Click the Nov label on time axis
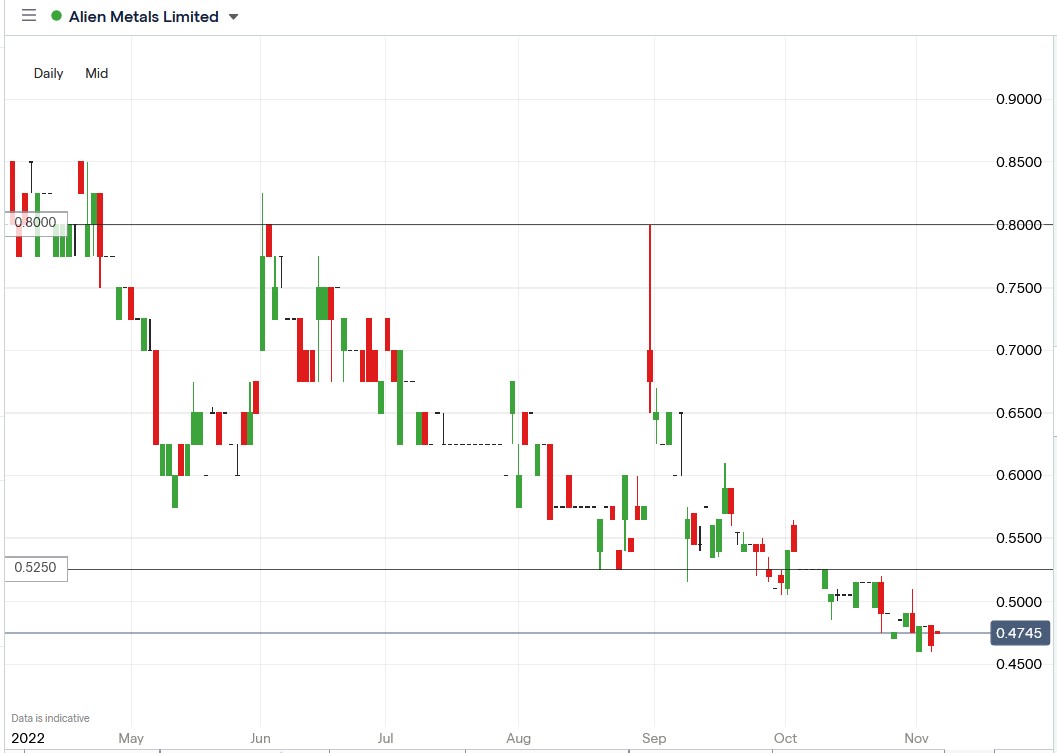This screenshot has height=753, width=1057. (x=917, y=738)
